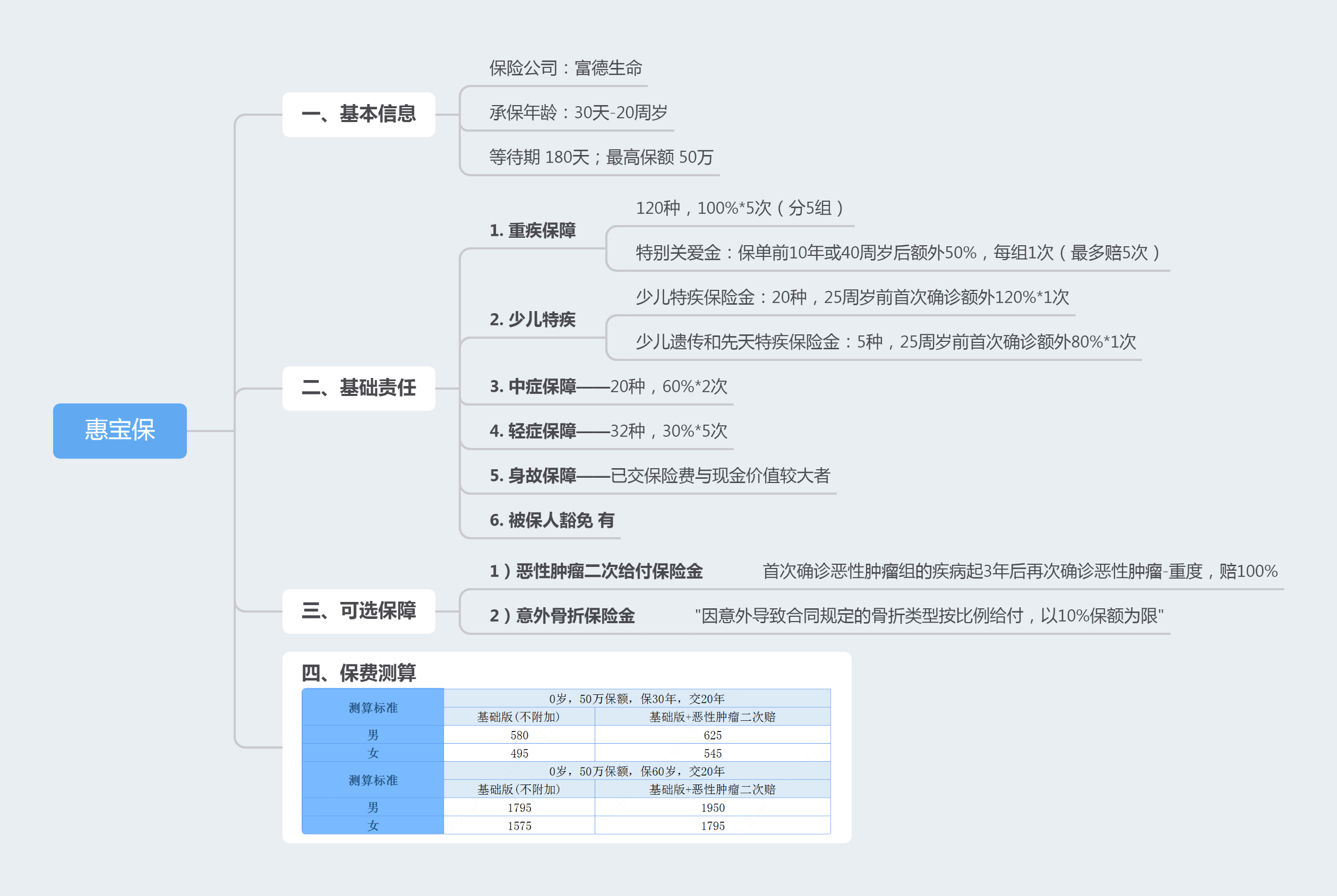
Task: Select the 基础版+恶性肿瘤二次赔 table header
Action: click(712, 716)
